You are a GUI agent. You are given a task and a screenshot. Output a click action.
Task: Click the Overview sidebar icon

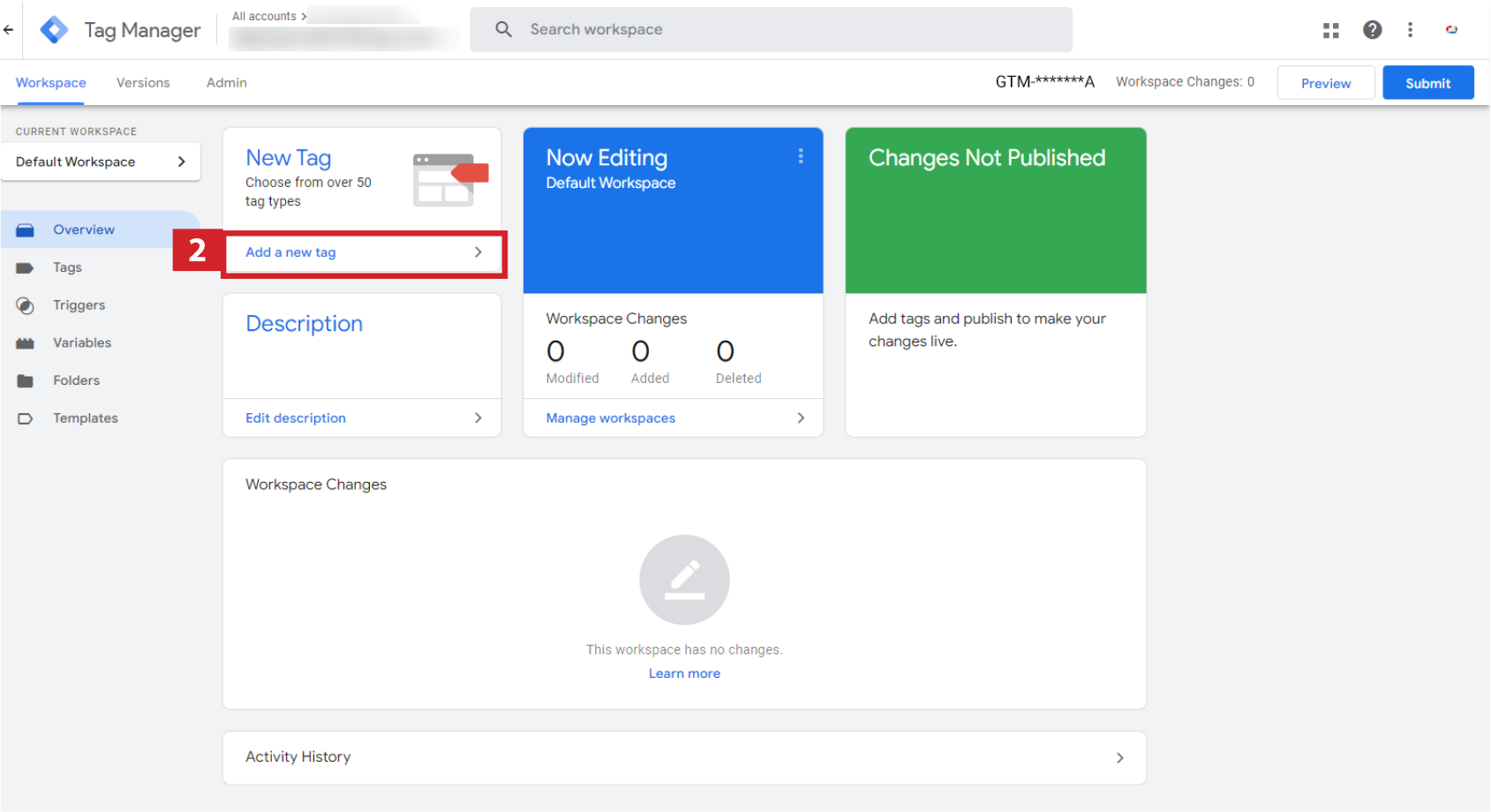tap(25, 230)
